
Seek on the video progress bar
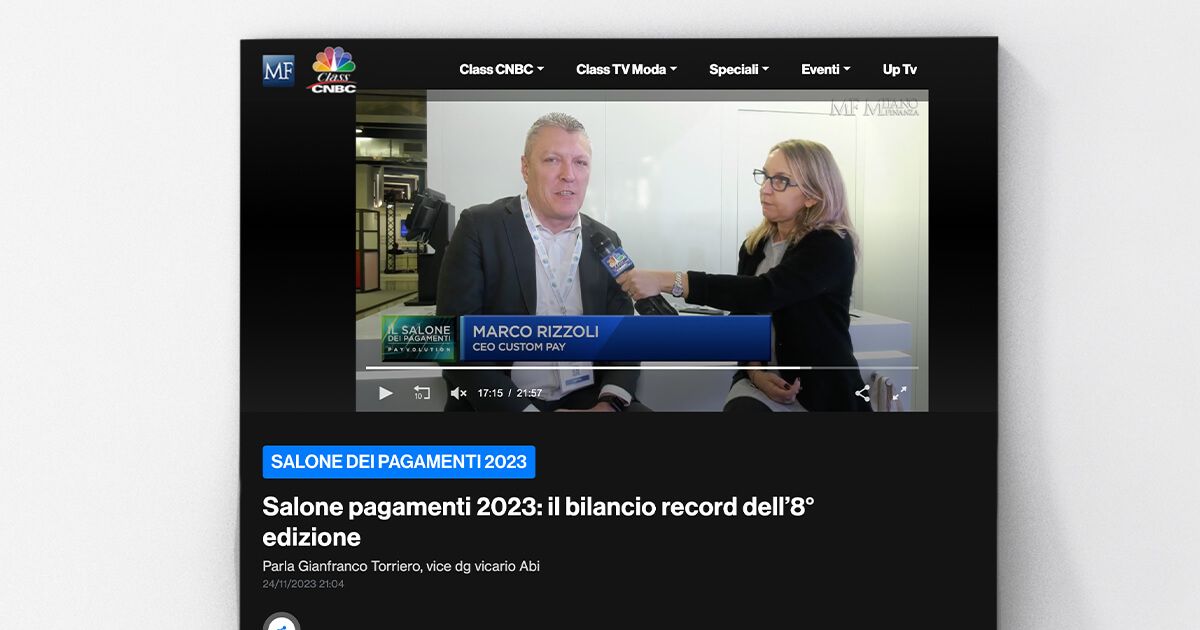[640, 368]
